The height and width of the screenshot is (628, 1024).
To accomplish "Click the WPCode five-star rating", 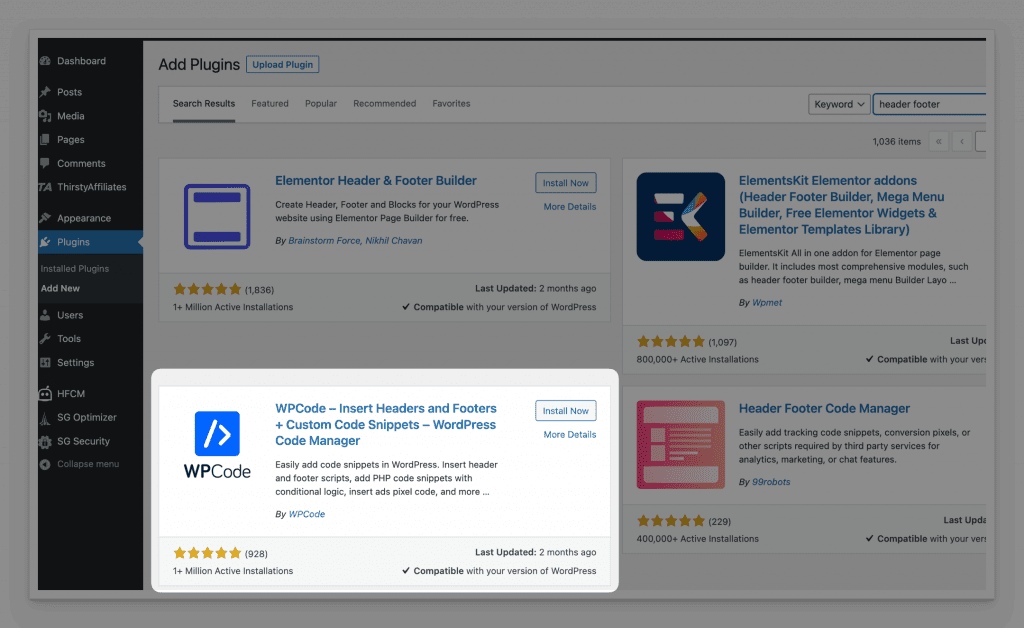I will coord(207,554).
